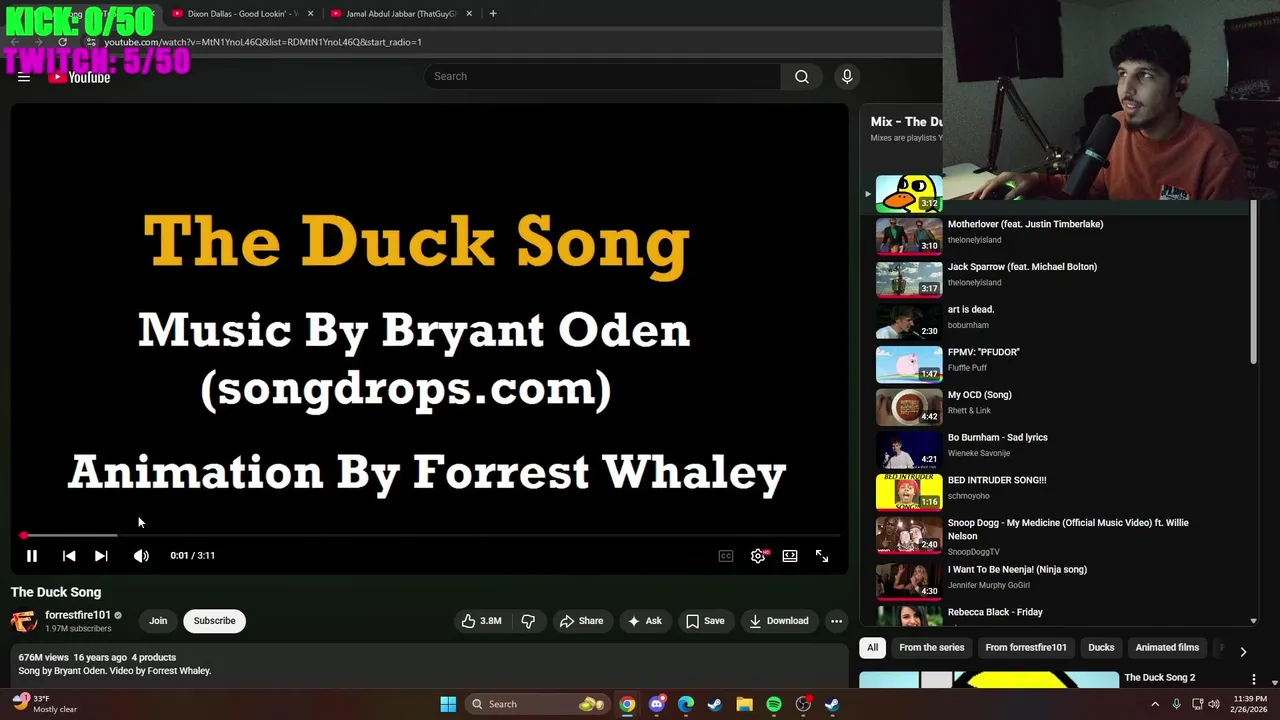This screenshot has height=720, width=1280.
Task: Select 'From forrestfire101' filter chip
Action: [x=1026, y=648]
